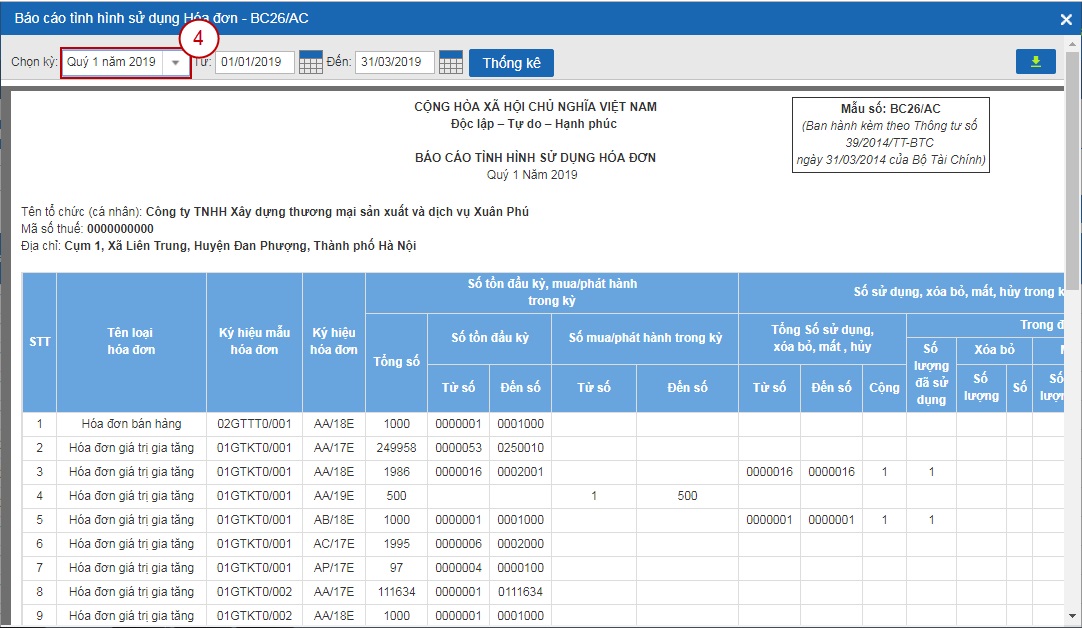The image size is (1082, 628).
Task: Click 'AB/18E' invoice symbol in row 5
Action: coord(333,520)
